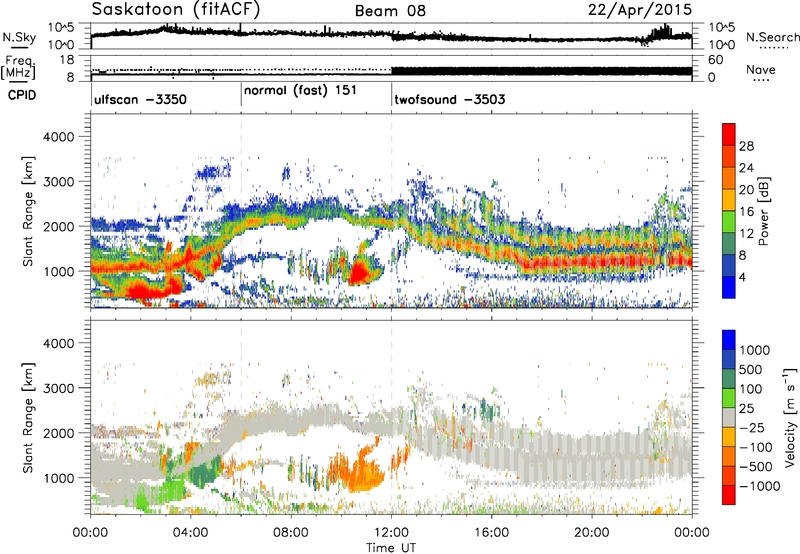Click the 'CPID' row label
800x554 pixels.
(x=21, y=95)
